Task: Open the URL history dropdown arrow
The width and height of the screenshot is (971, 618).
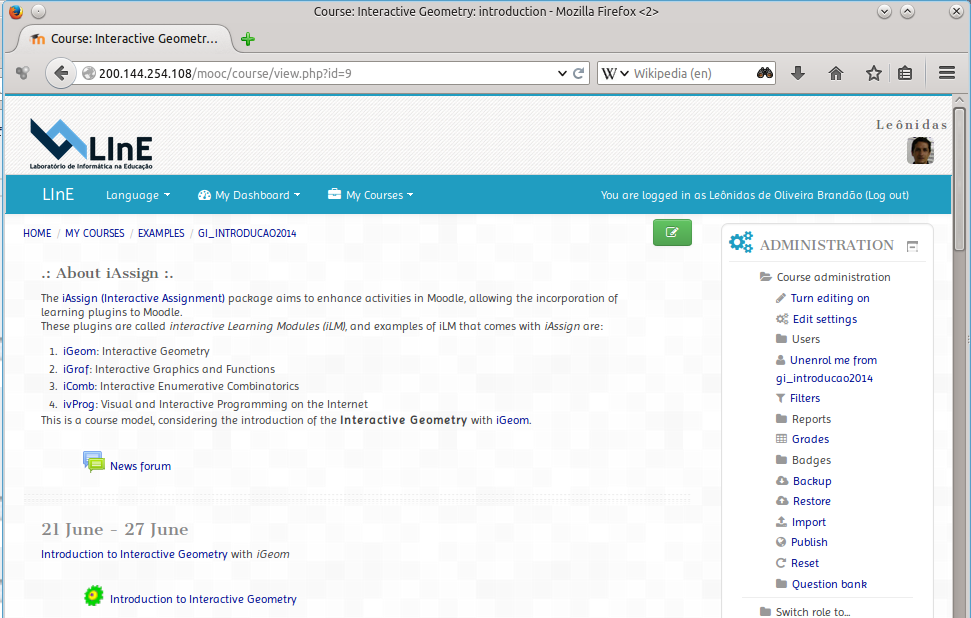Action: [562, 73]
